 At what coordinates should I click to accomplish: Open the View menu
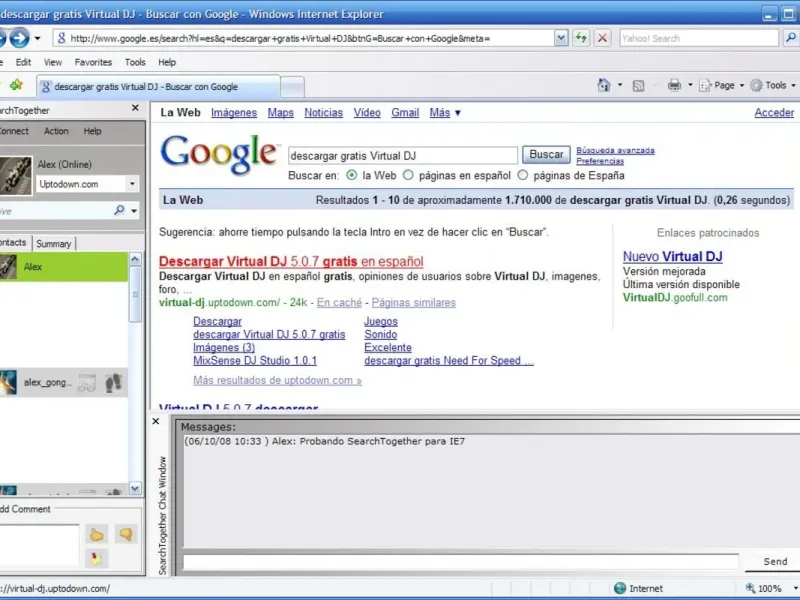click(x=53, y=62)
